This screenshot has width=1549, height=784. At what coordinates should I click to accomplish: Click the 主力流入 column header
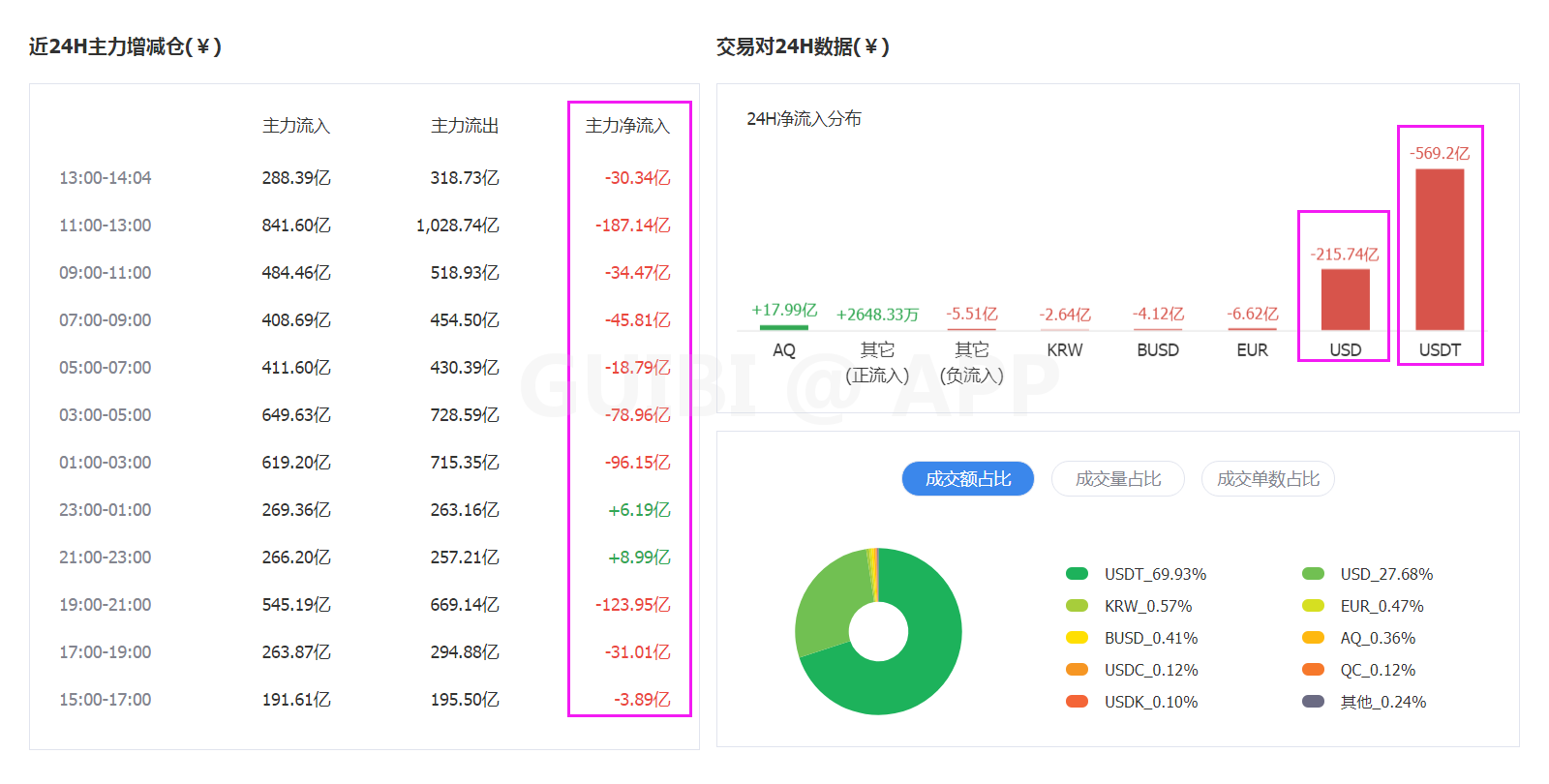click(296, 126)
